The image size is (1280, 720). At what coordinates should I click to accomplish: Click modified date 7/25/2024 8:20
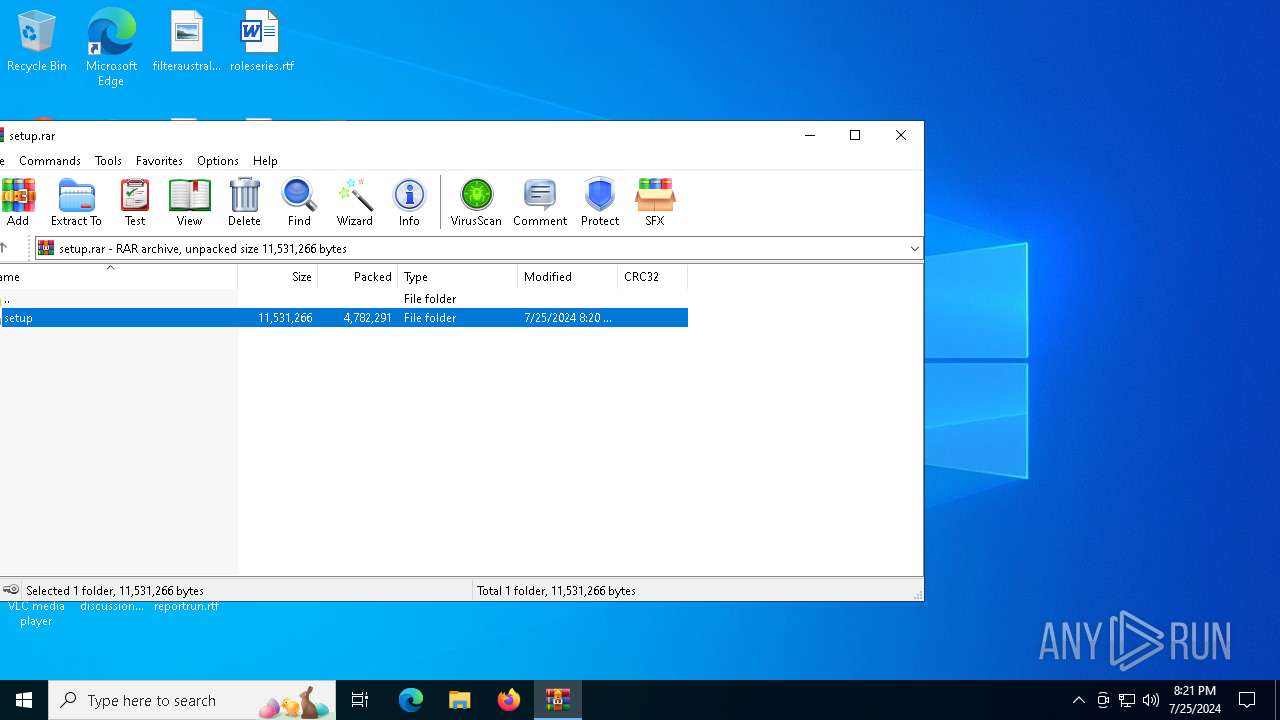pos(568,318)
